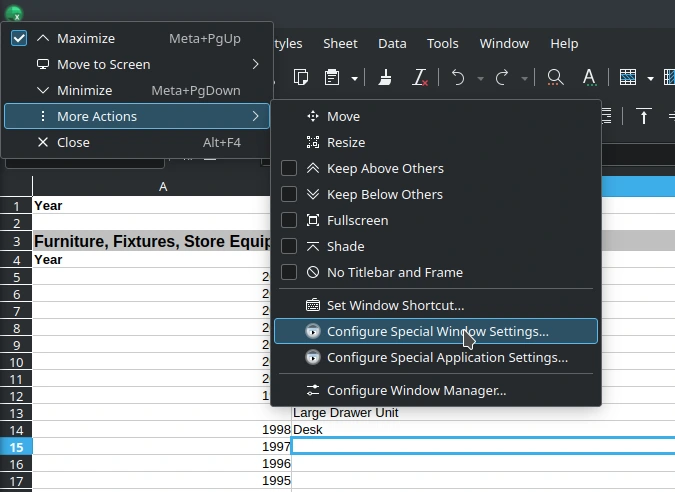Click the Spelling check icon

coord(589,78)
